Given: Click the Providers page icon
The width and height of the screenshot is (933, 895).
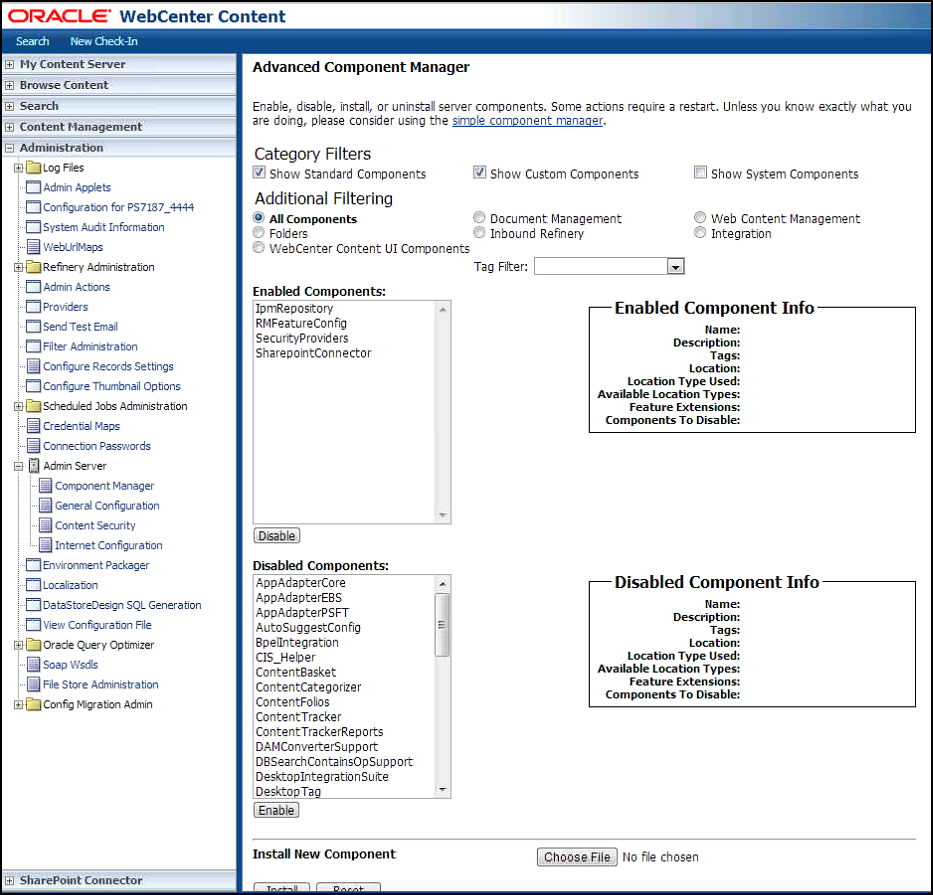Looking at the screenshot, I should click(x=34, y=307).
